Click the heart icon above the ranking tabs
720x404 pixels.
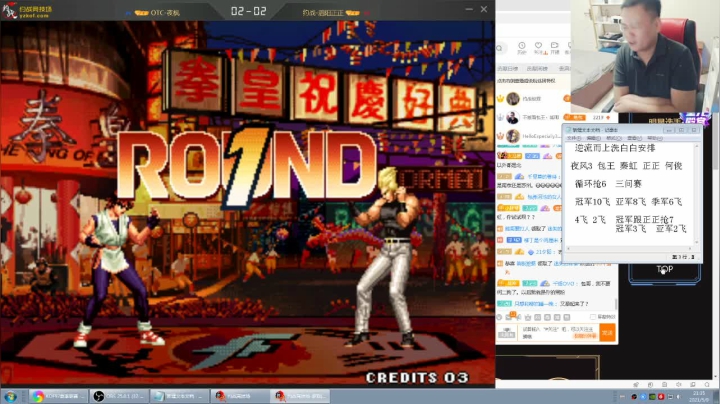[538, 45]
